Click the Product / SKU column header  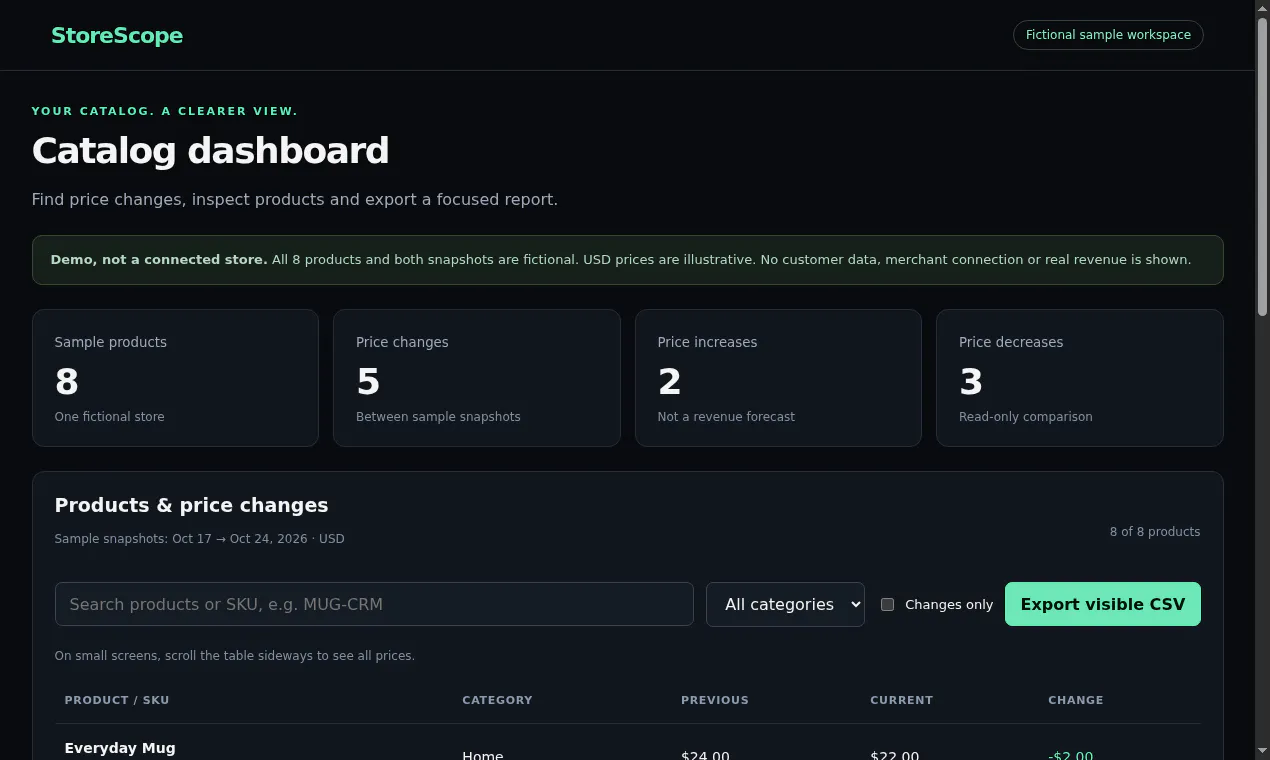117,700
